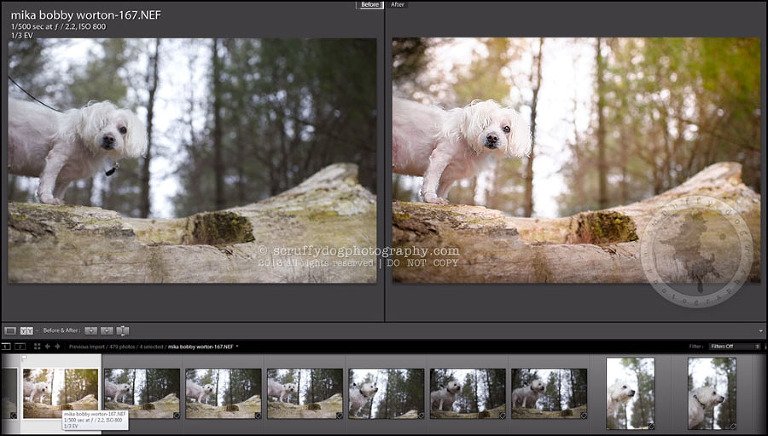Select last portrait thumbnail in filmstrip
This screenshot has width=768, height=436.
click(x=712, y=393)
